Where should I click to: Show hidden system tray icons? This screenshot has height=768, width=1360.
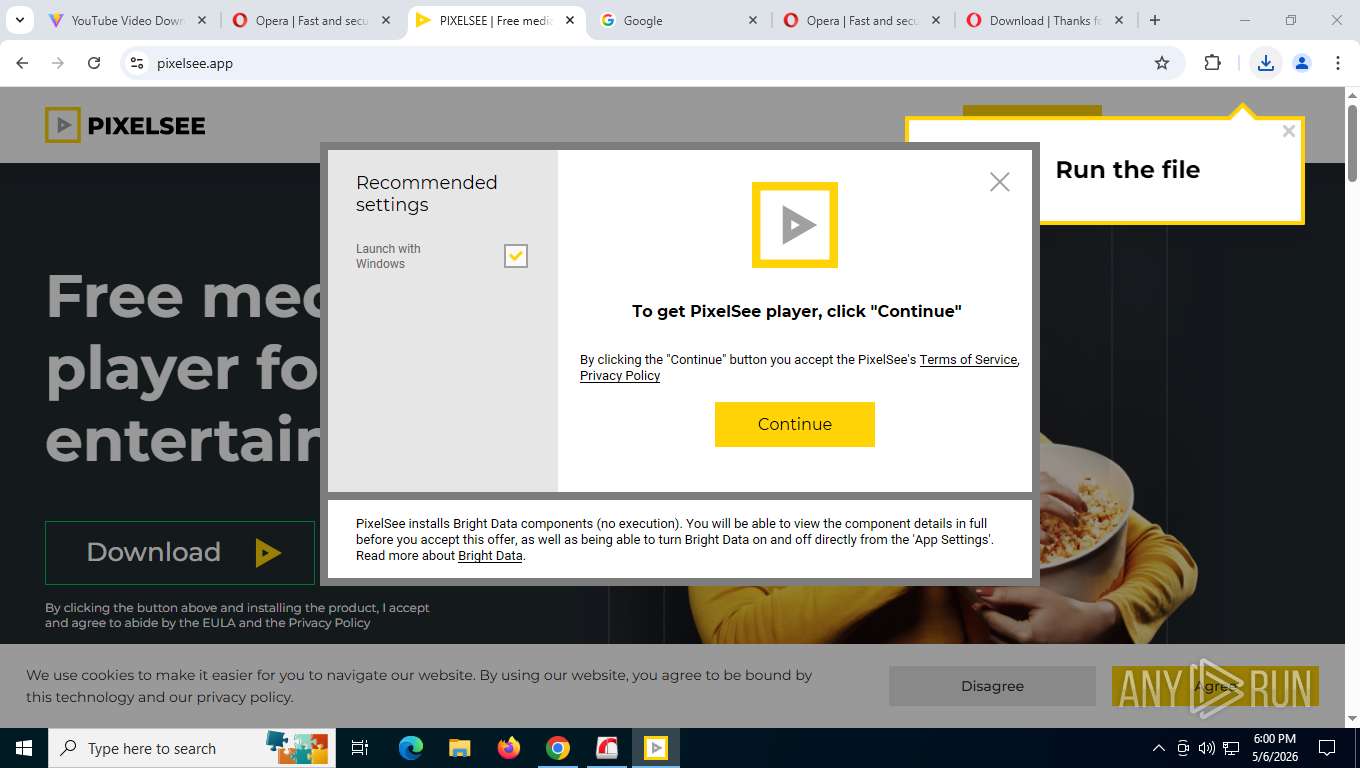[1159, 748]
